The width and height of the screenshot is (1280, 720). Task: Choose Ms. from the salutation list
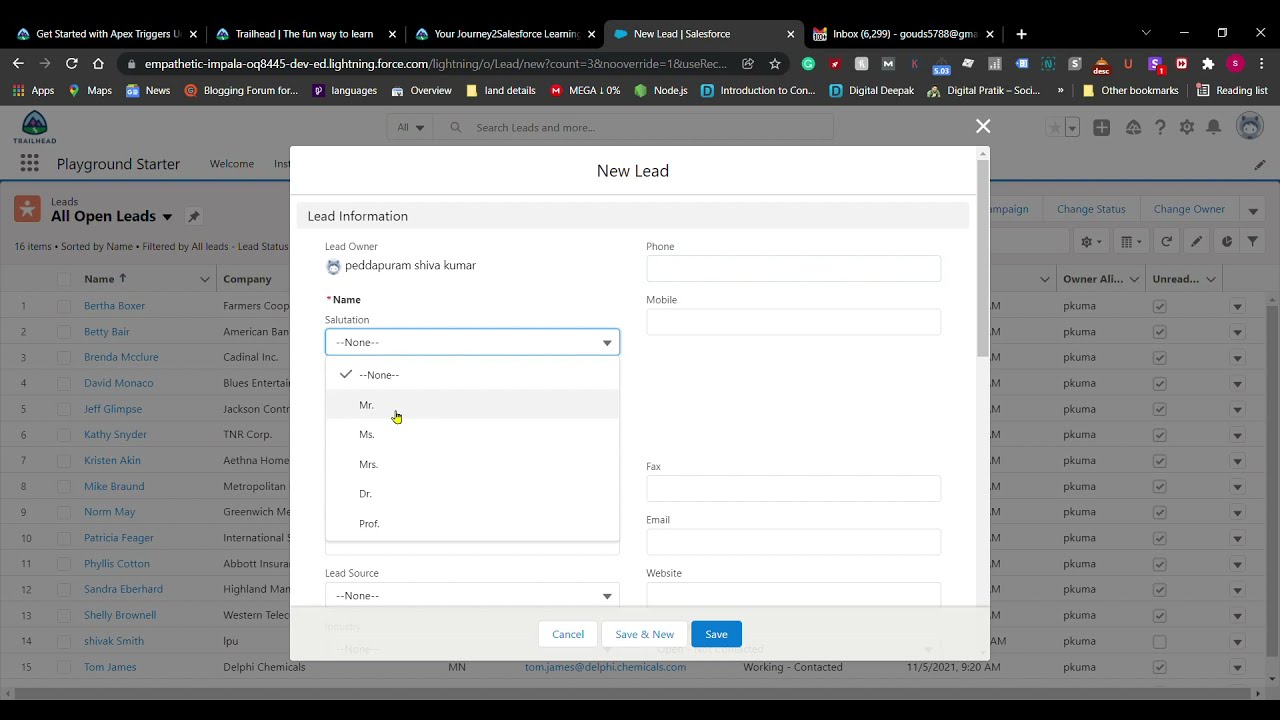(x=472, y=434)
